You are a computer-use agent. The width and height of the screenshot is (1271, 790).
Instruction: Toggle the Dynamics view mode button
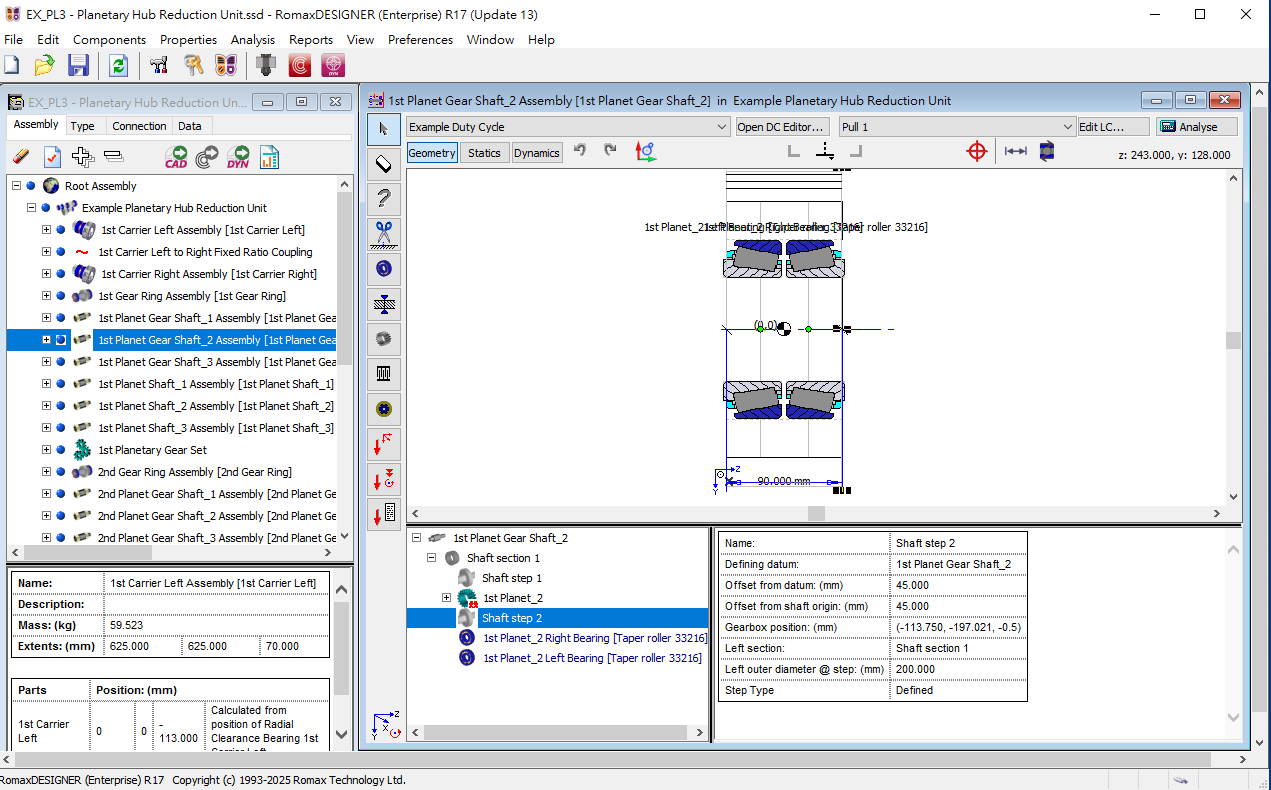(x=537, y=153)
